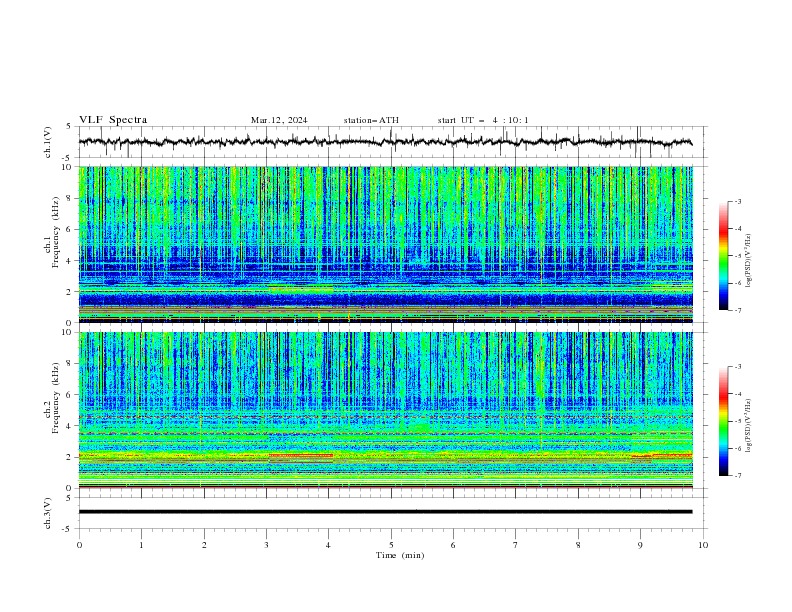Click the "ch.3(V)" axis label
Viewport: 792px width, 612px height.
click(x=48, y=513)
